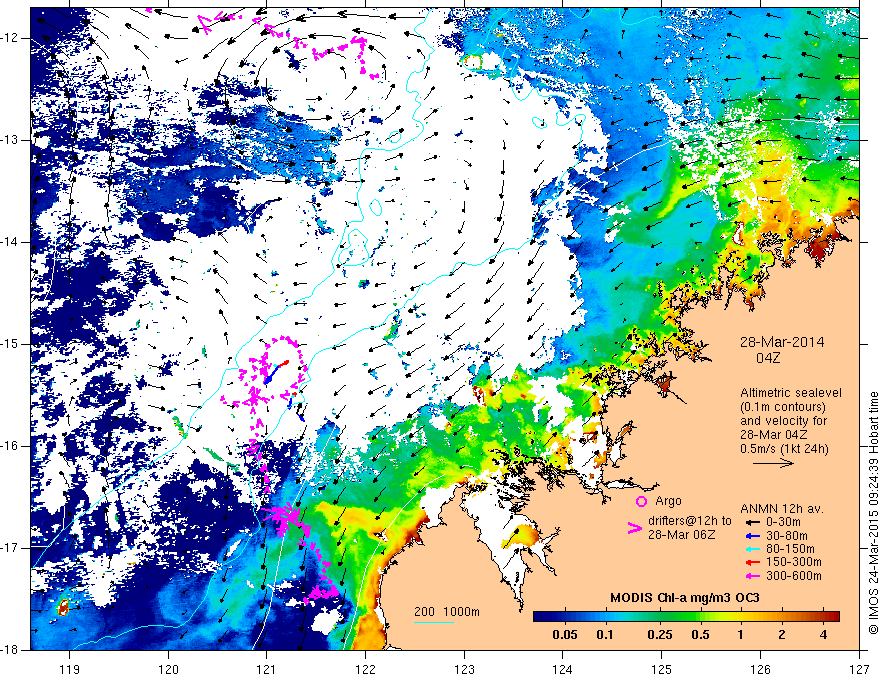Click latitude axis label -12
Image resolution: width=880 pixels, height=680 pixels.
pos(11,38)
